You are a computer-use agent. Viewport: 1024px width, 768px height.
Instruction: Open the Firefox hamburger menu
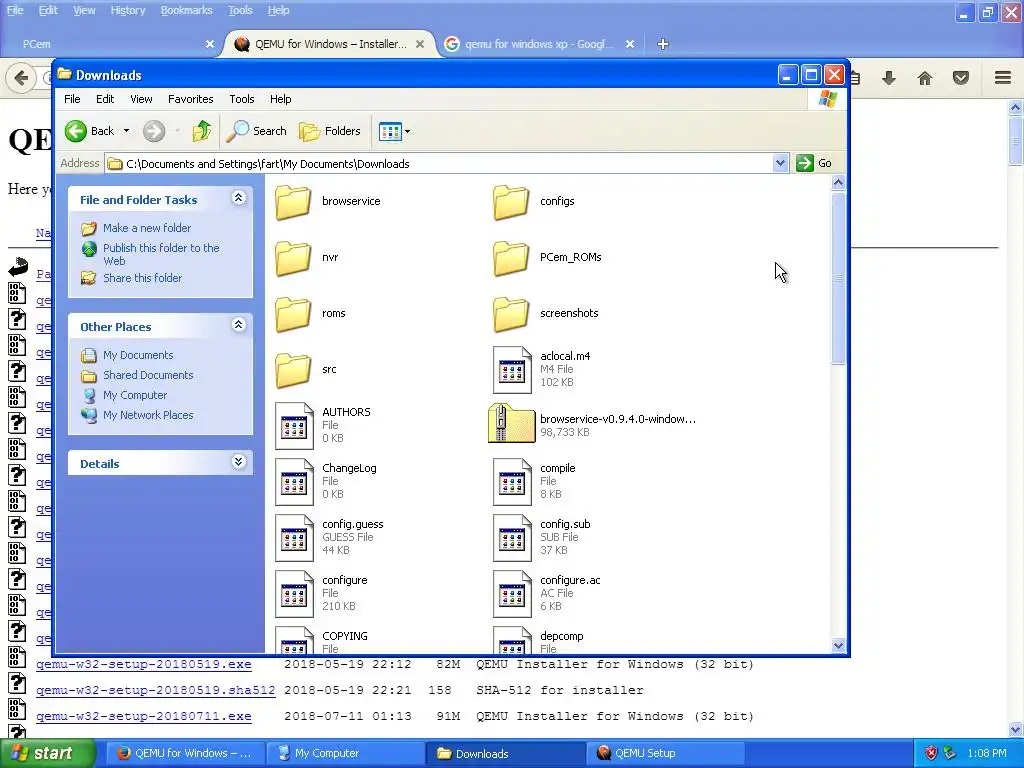pos(1003,78)
